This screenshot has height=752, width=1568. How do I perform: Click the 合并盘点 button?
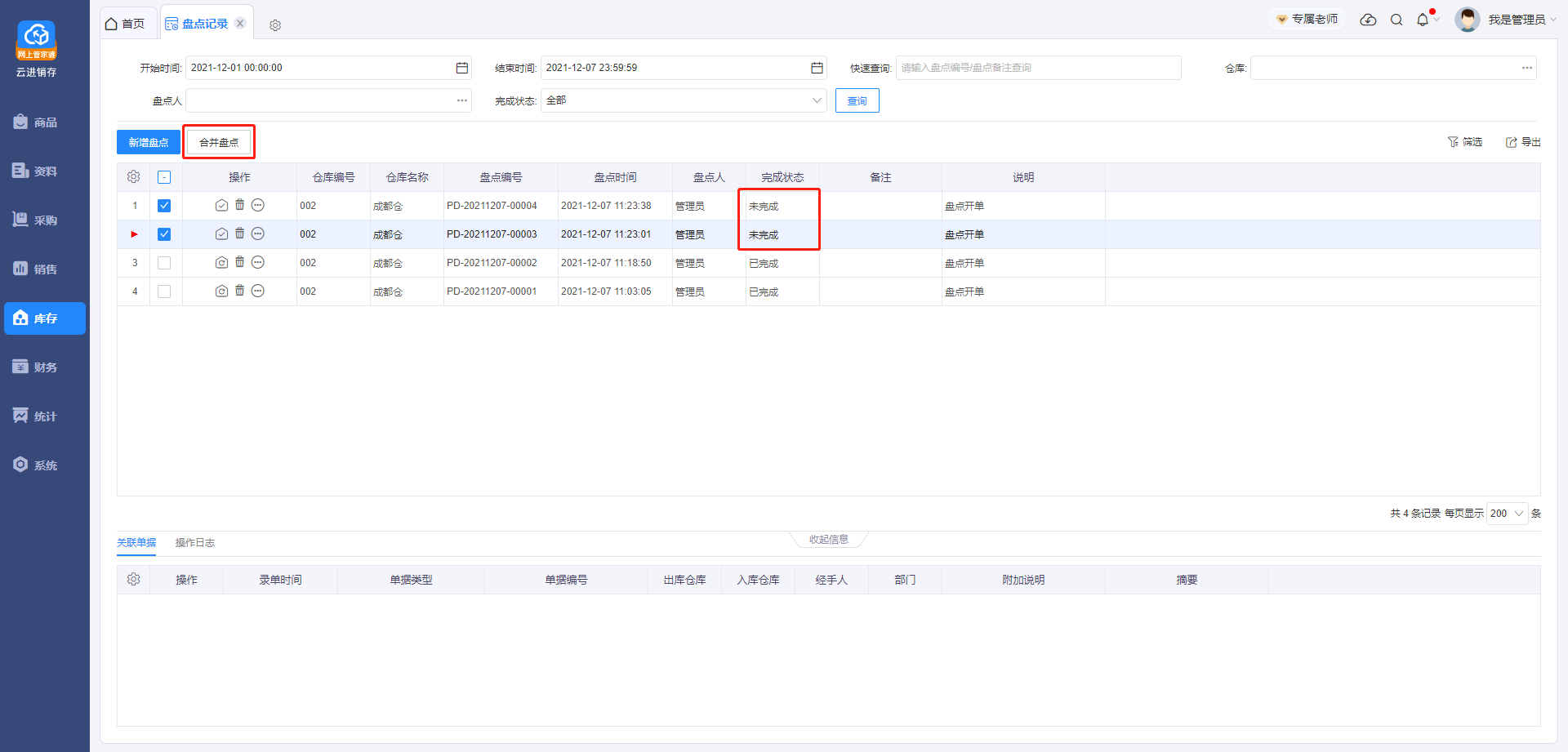[219, 142]
